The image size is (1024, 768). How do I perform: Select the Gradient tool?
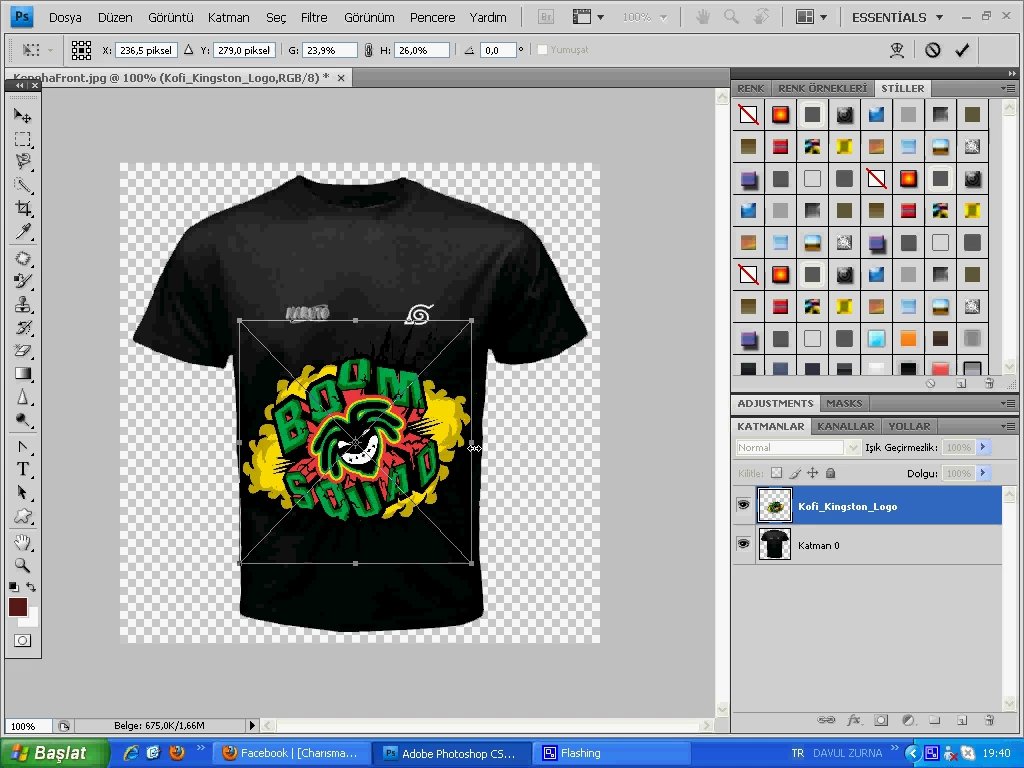click(23, 374)
